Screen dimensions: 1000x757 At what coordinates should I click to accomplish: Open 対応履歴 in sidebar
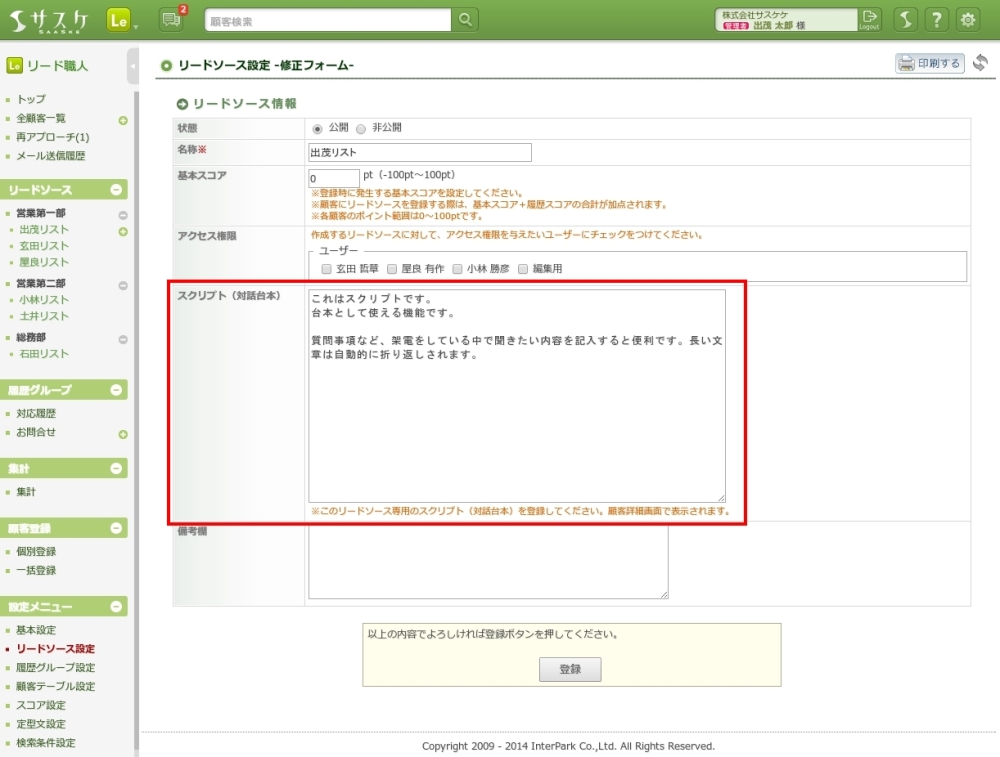click(x=36, y=413)
